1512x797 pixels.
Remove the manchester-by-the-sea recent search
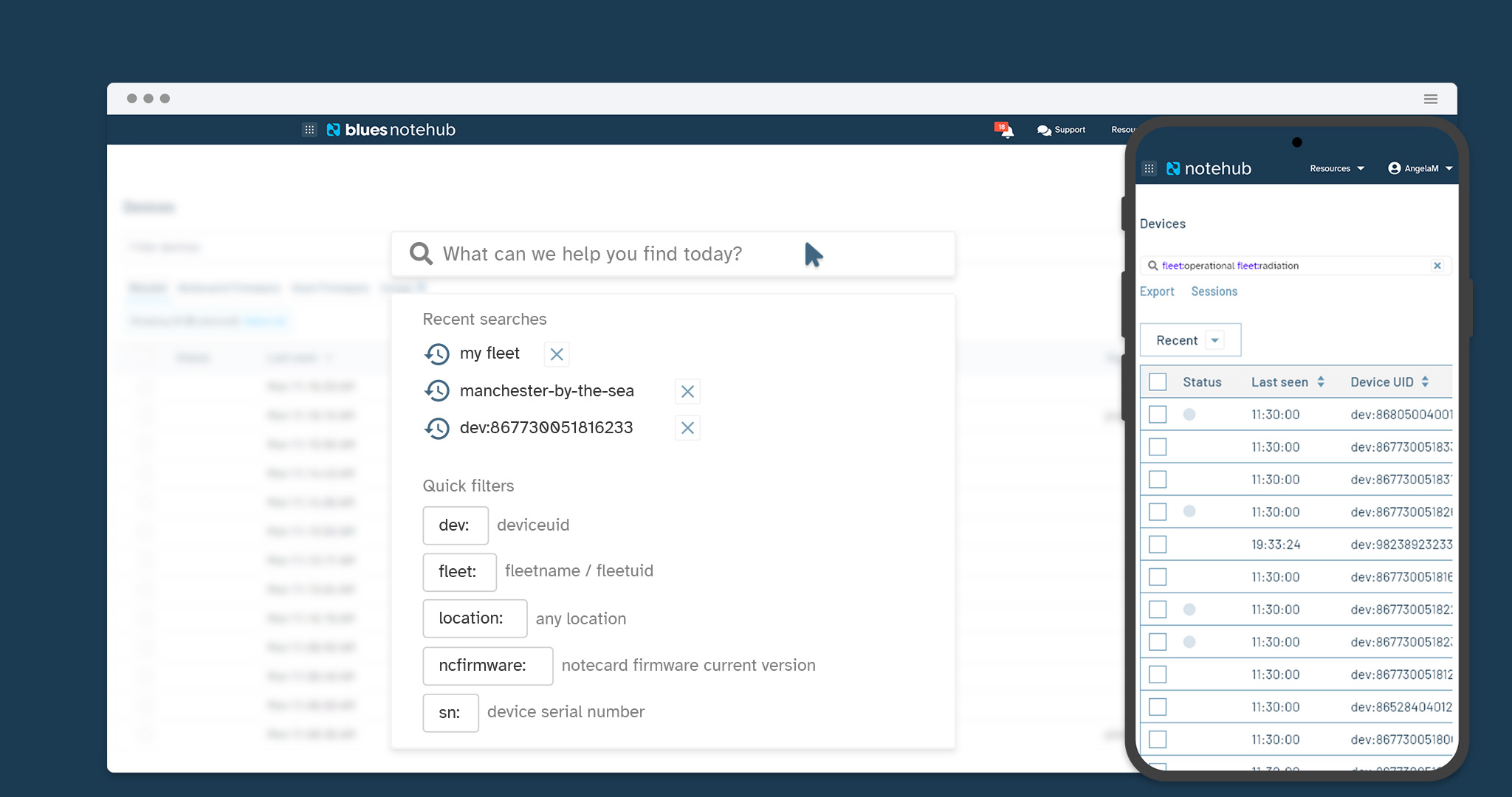pyautogui.click(x=687, y=391)
